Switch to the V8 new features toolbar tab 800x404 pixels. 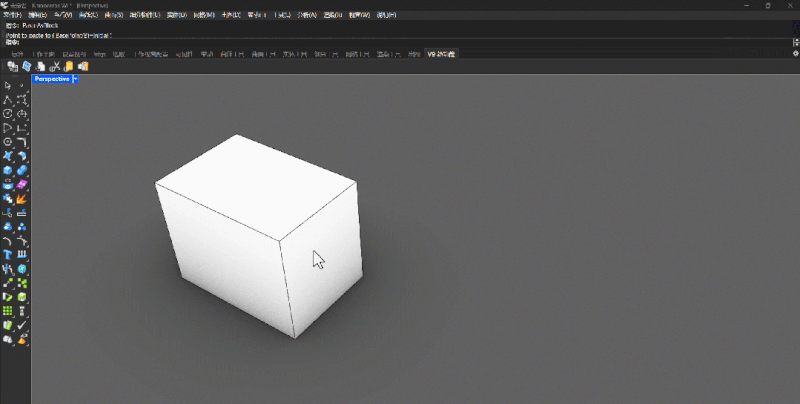(x=441, y=54)
